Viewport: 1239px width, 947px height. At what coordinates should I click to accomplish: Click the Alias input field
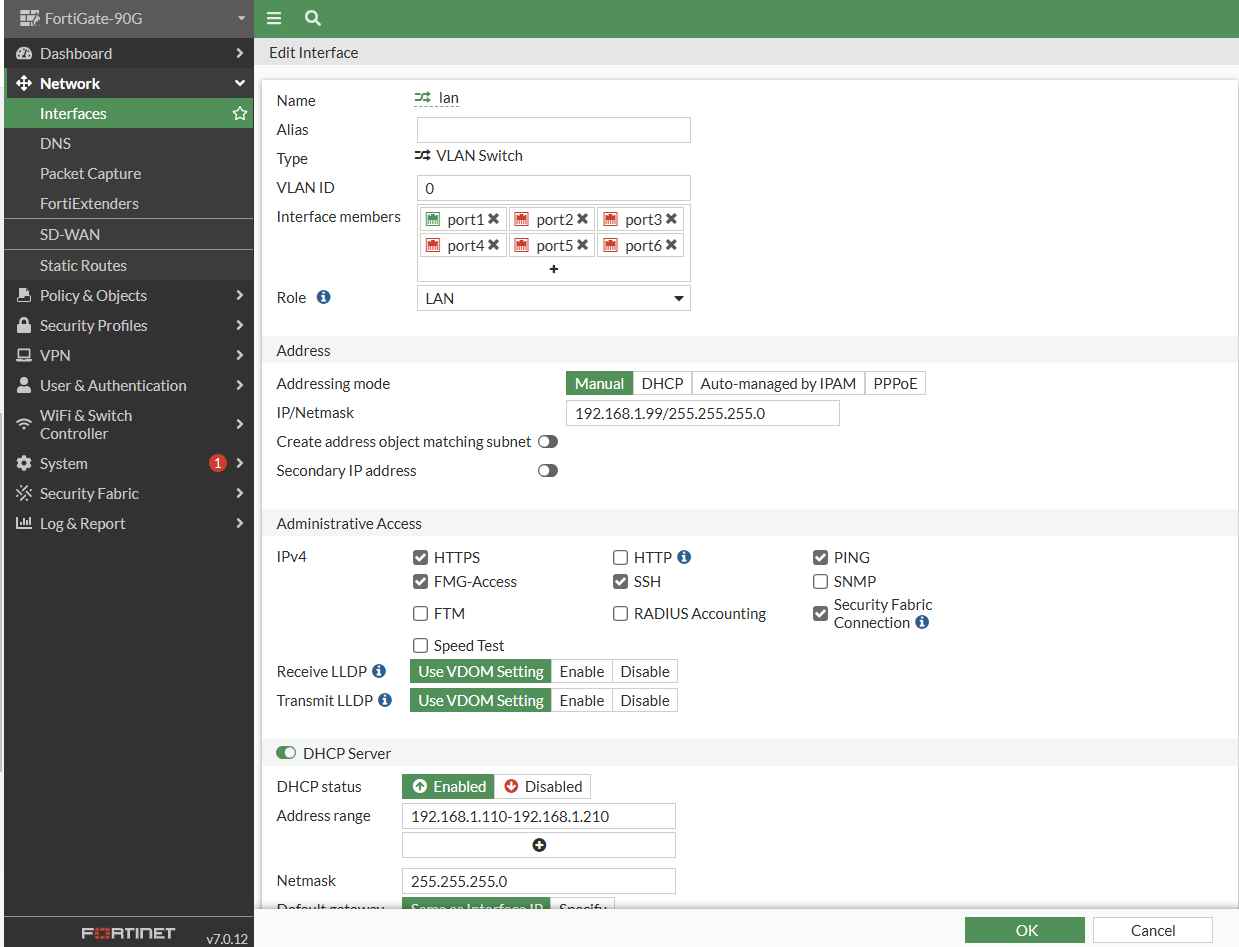point(553,130)
